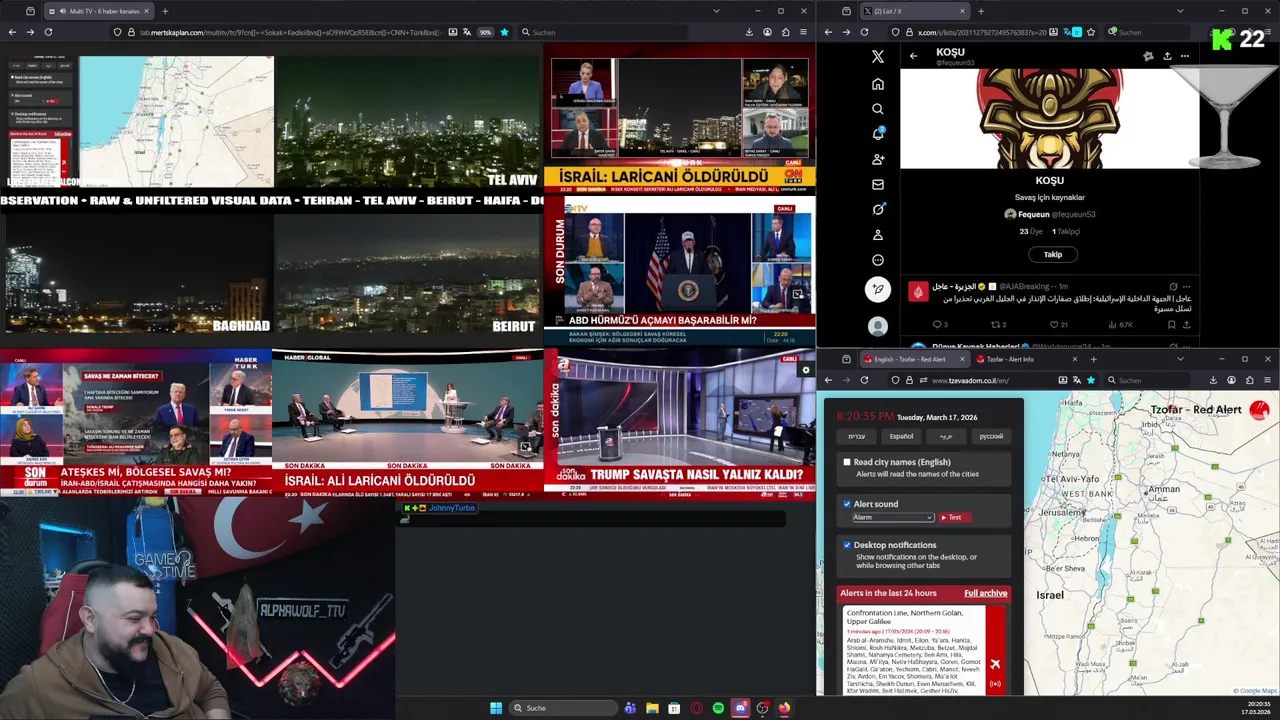The width and height of the screenshot is (1280, 720).
Task: Click the Beirut live camera tile
Action: [408, 273]
